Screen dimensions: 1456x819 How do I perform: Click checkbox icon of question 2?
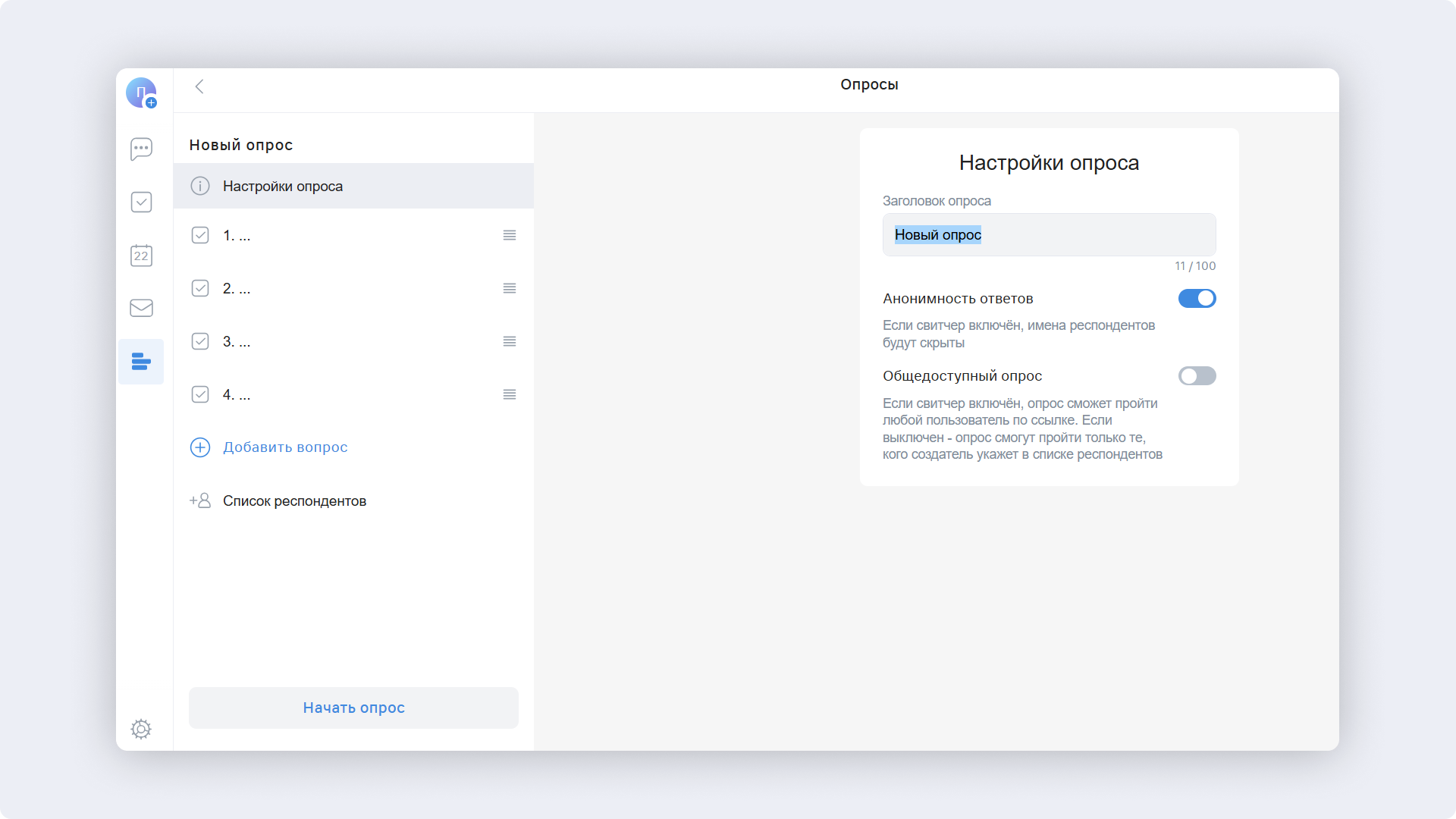(x=200, y=288)
